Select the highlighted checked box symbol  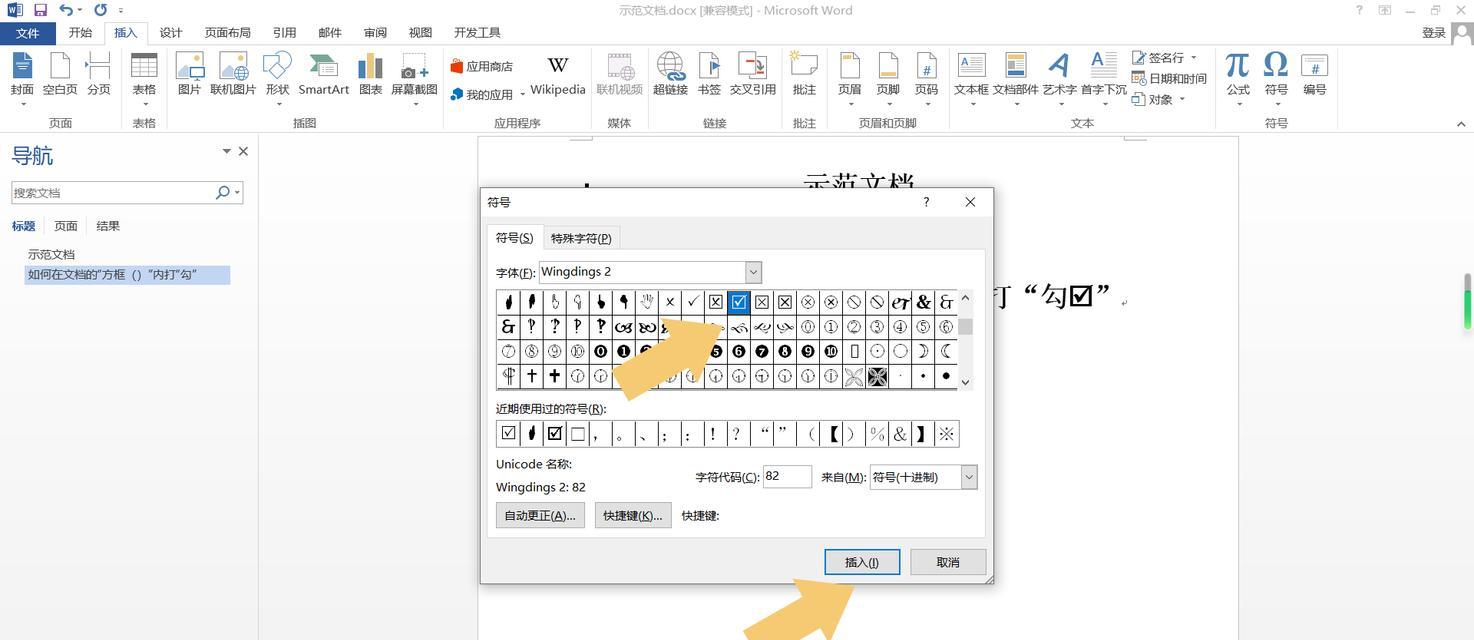739,301
